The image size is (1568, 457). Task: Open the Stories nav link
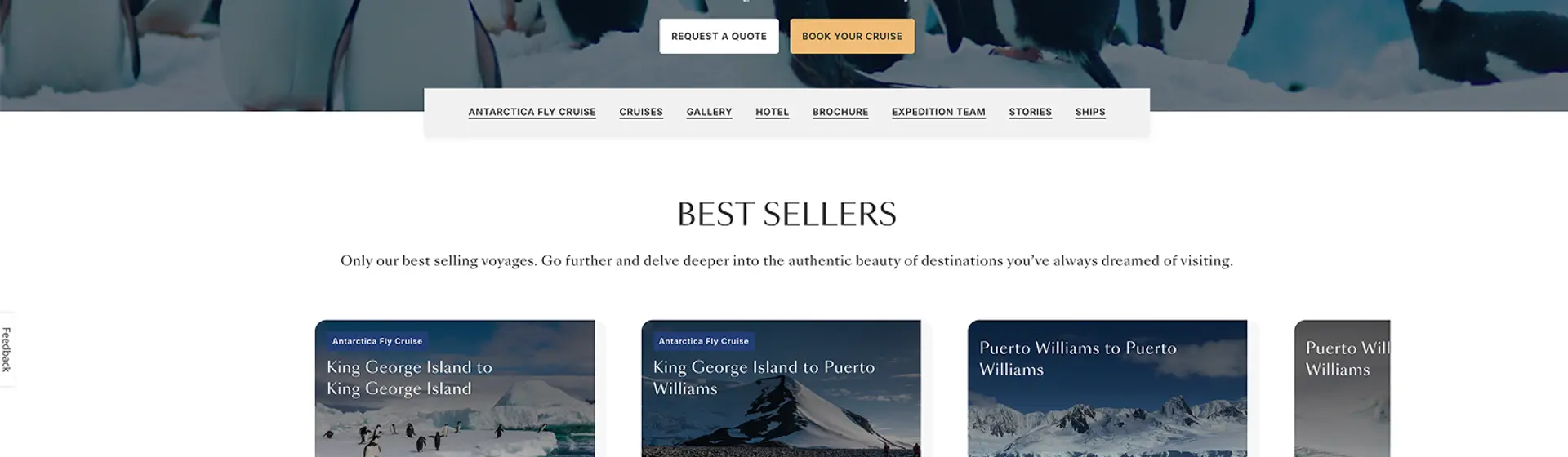click(x=1030, y=113)
